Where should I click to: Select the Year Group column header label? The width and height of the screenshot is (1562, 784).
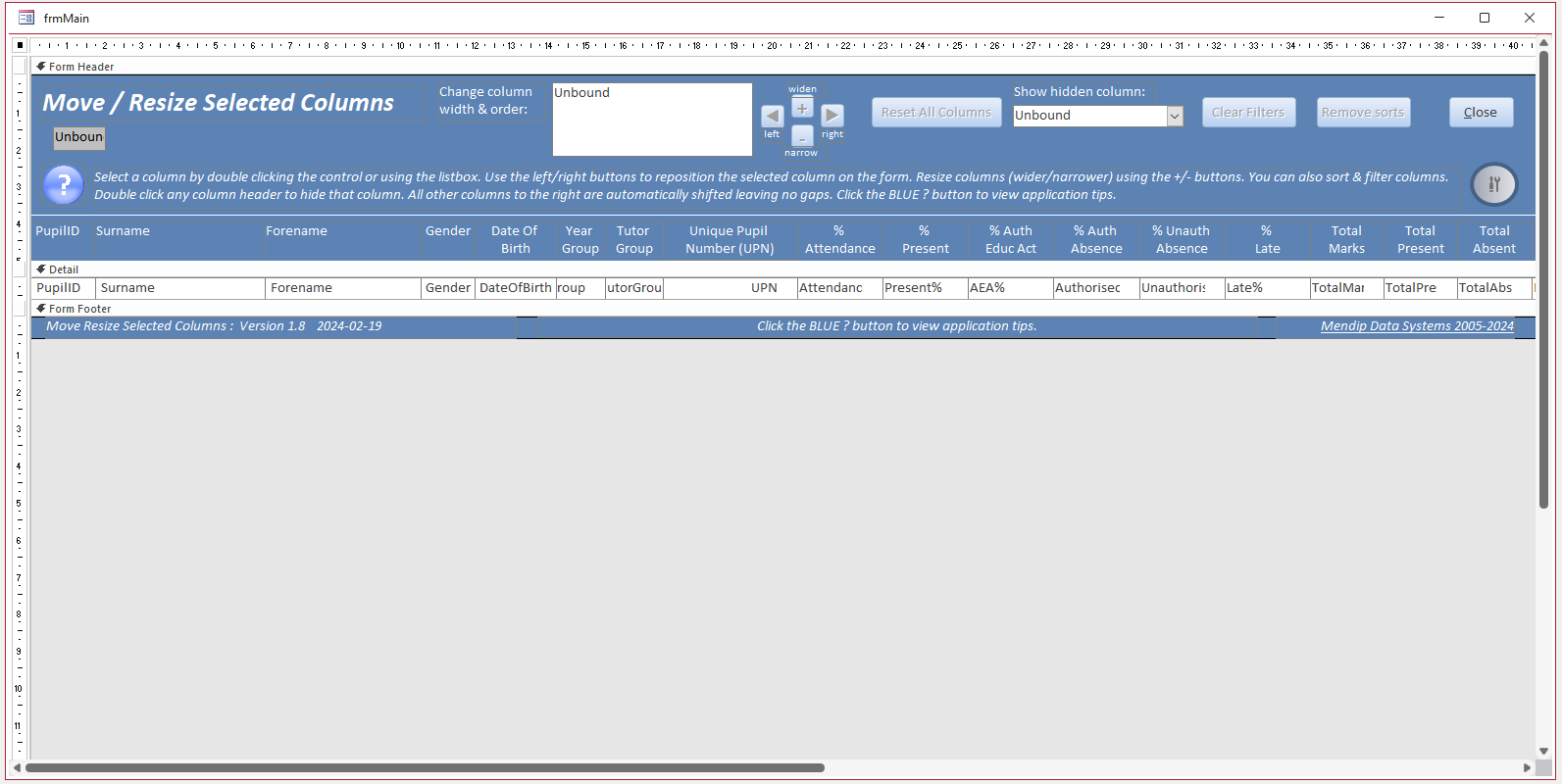(579, 240)
